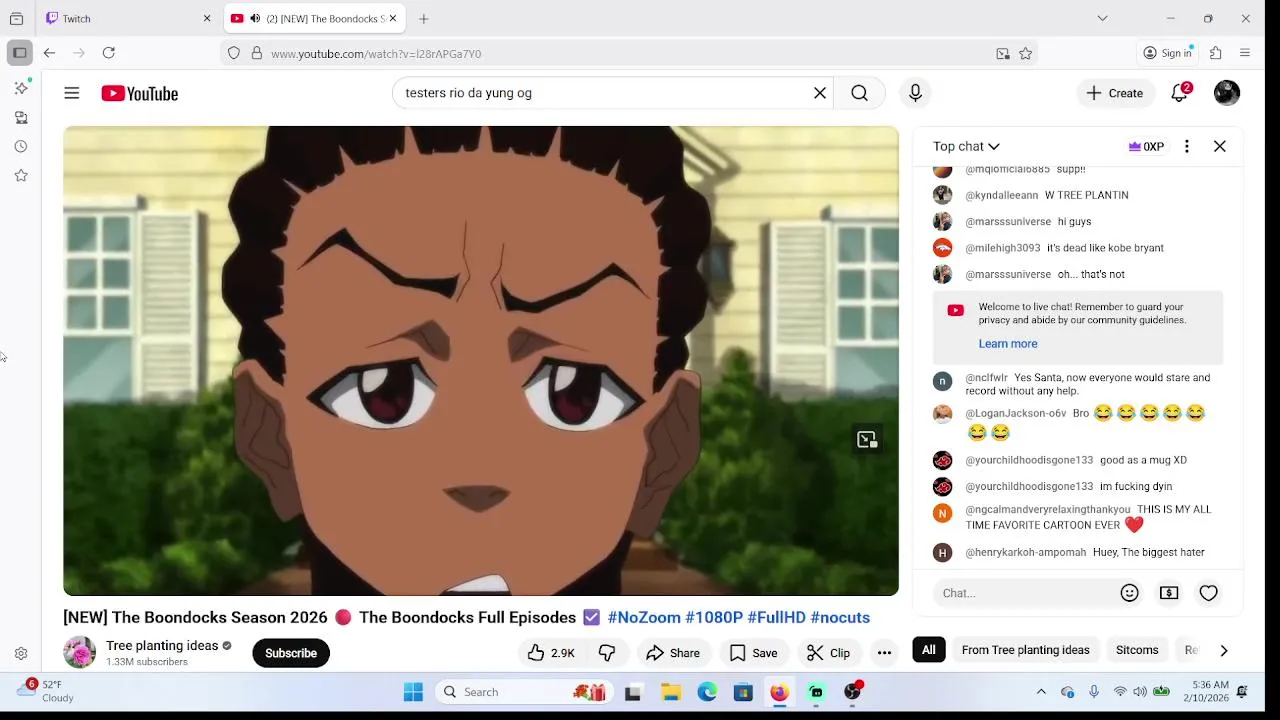Screen dimensions: 1280x720
Task: Open more actions ellipsis under video
Action: coord(884,653)
